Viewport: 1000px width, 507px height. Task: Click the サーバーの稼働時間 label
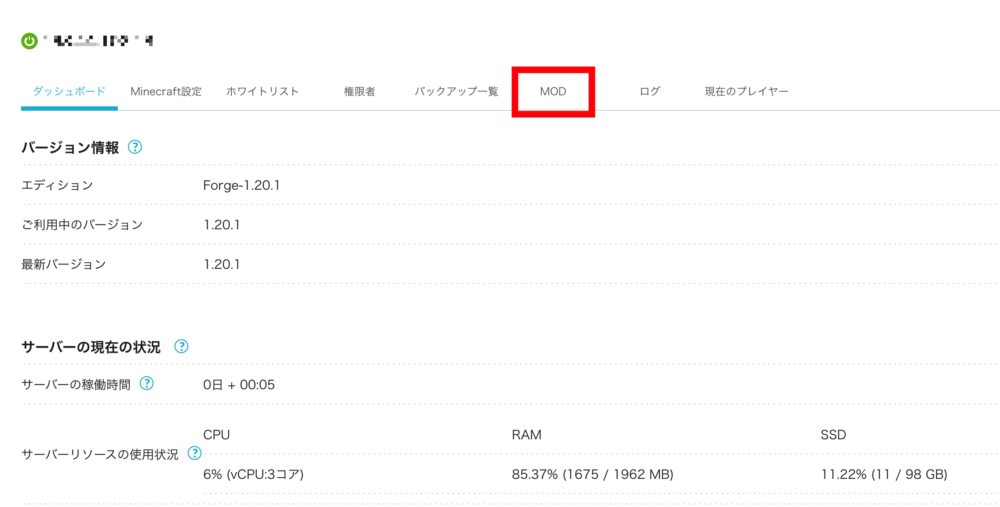76,385
